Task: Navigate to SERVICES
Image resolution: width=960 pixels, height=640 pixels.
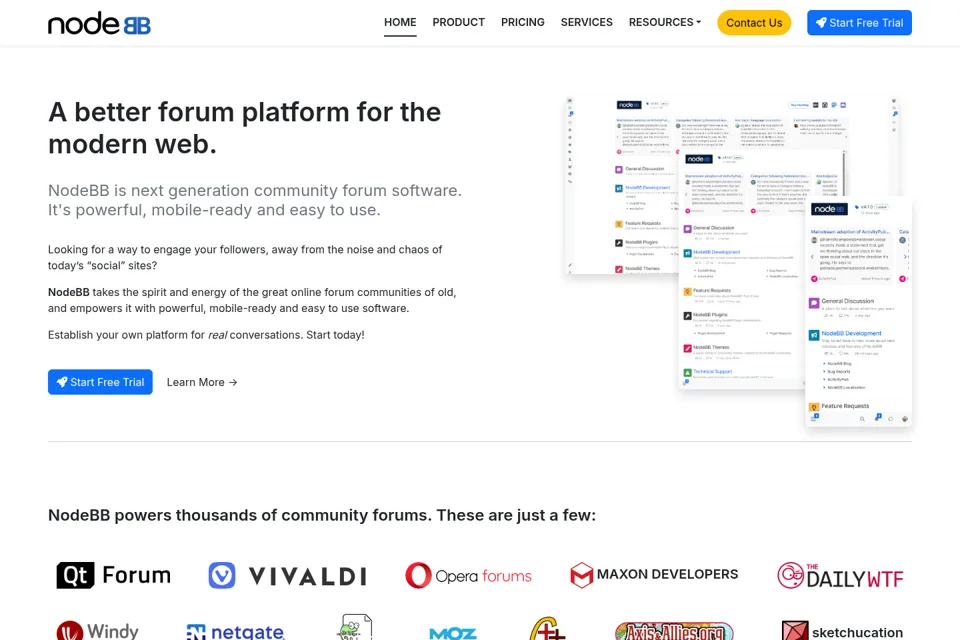Action: tap(587, 22)
